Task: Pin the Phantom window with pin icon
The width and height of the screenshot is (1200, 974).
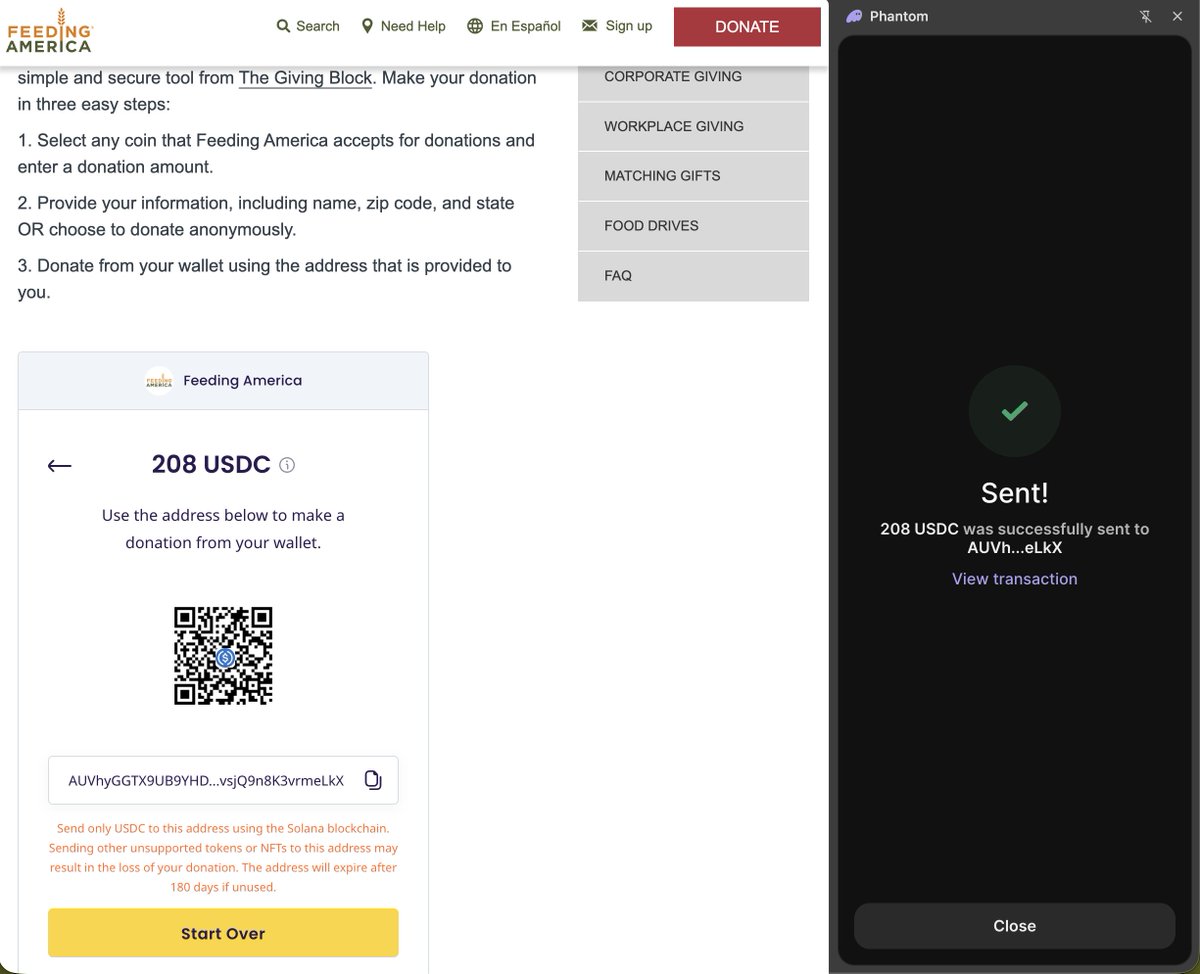Action: (x=1146, y=16)
